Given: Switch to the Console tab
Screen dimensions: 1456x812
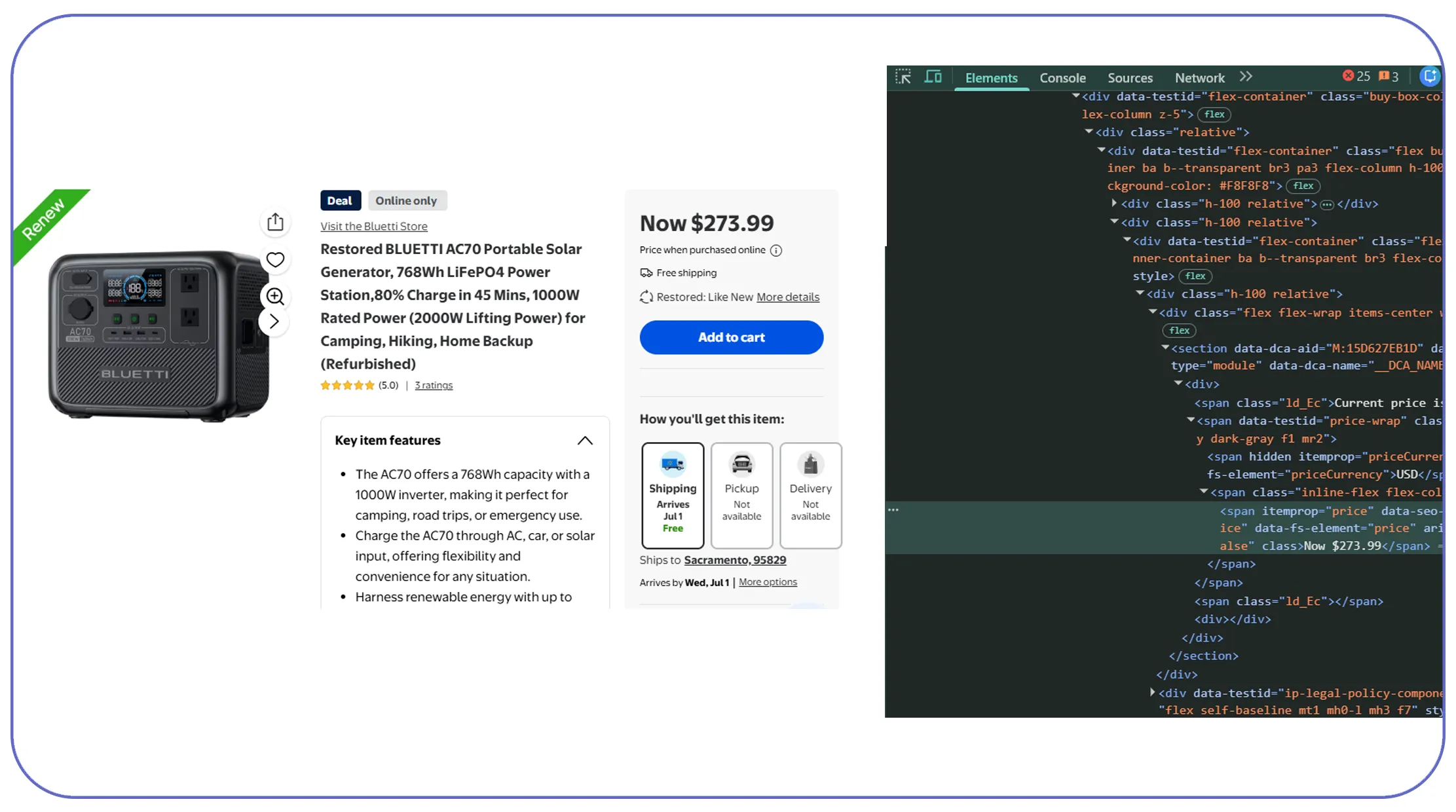Looking at the screenshot, I should coord(1062,78).
